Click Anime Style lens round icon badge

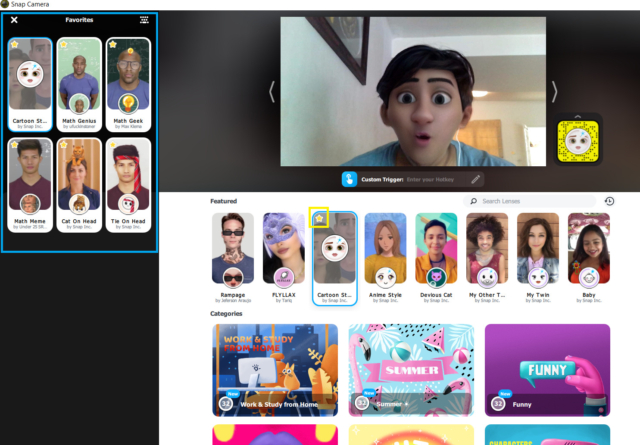(x=385, y=278)
